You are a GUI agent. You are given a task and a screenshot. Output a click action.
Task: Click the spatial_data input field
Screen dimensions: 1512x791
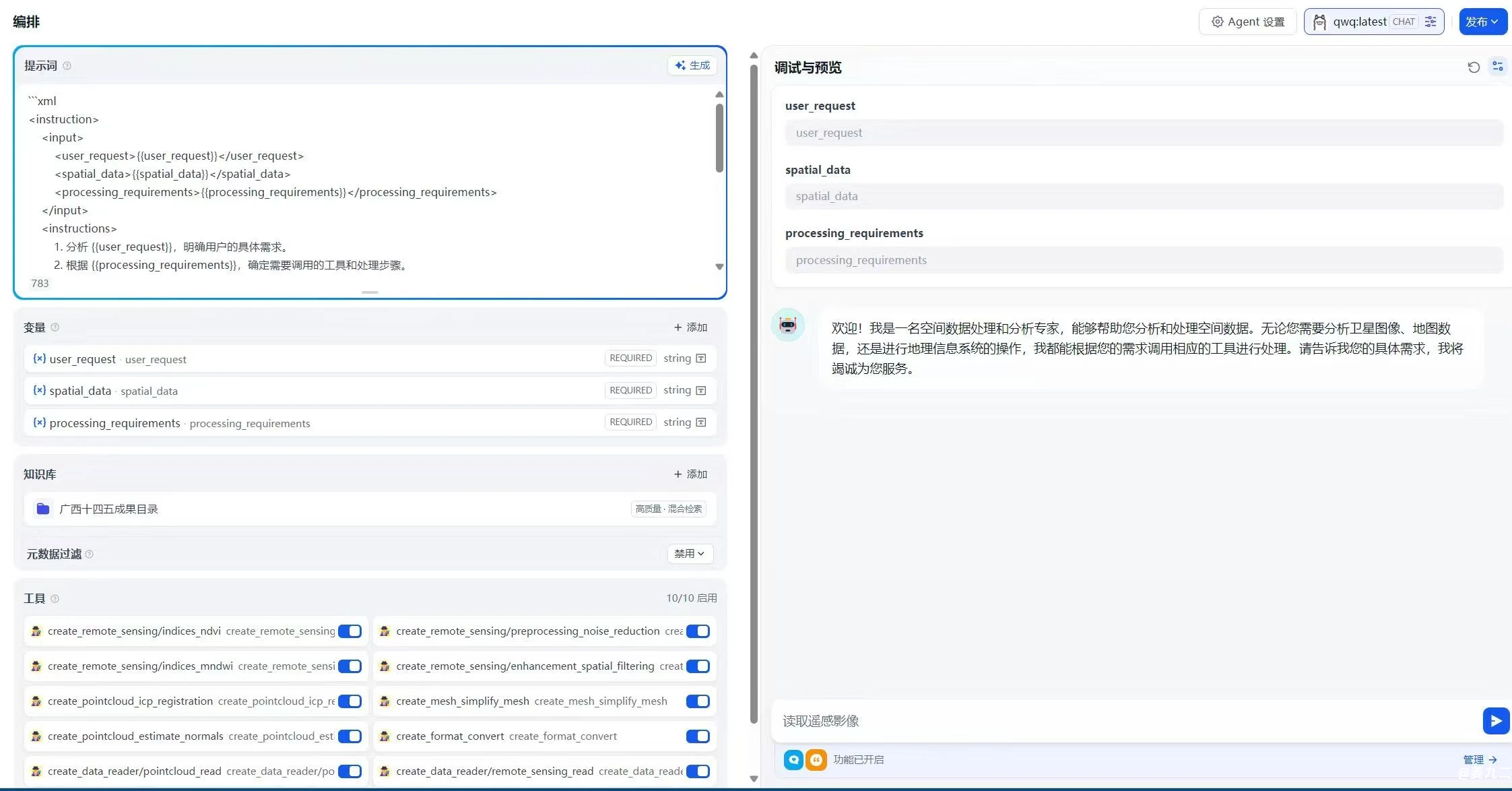[x=1143, y=196]
